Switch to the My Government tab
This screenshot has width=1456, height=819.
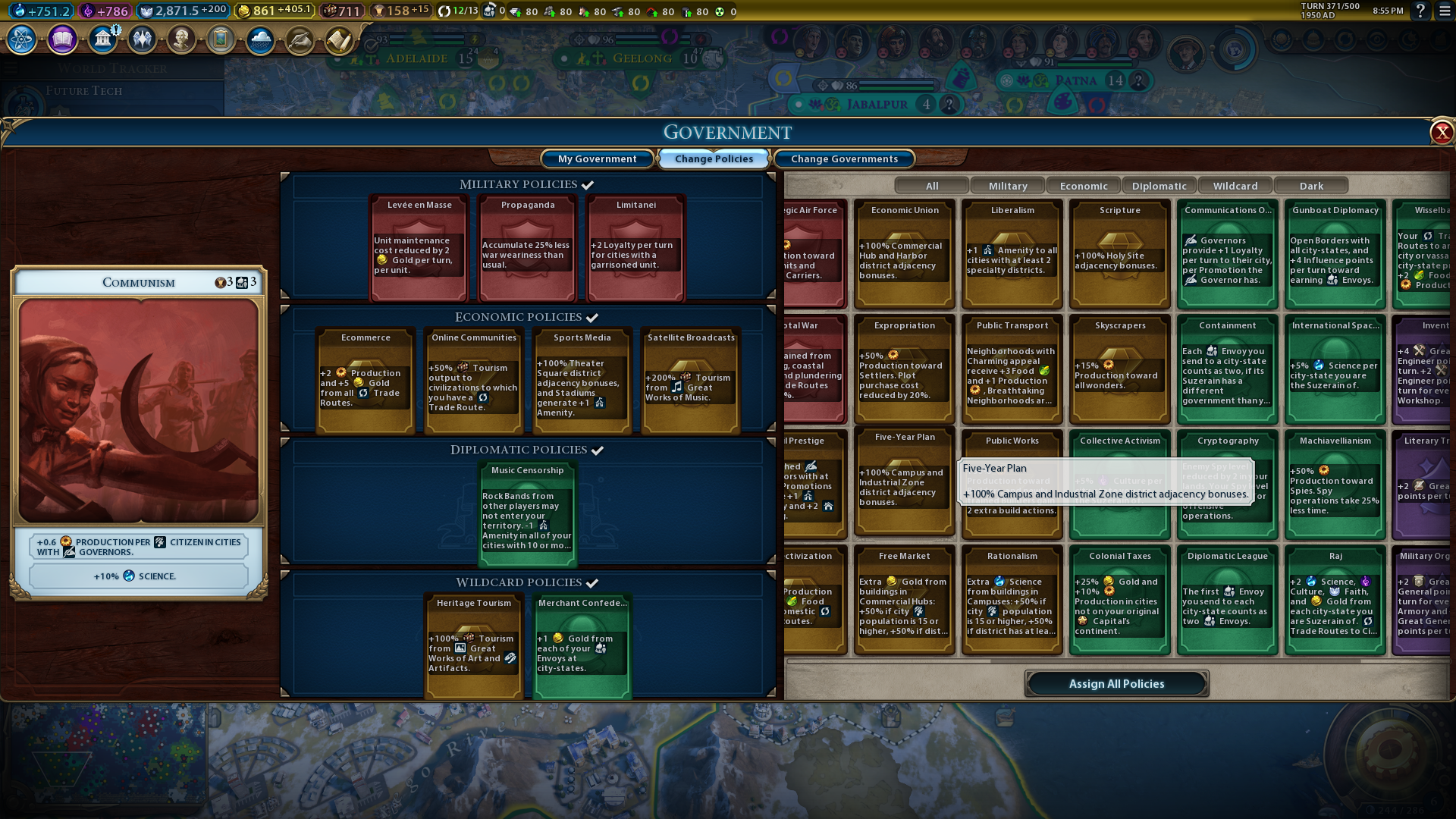pyautogui.click(x=597, y=158)
